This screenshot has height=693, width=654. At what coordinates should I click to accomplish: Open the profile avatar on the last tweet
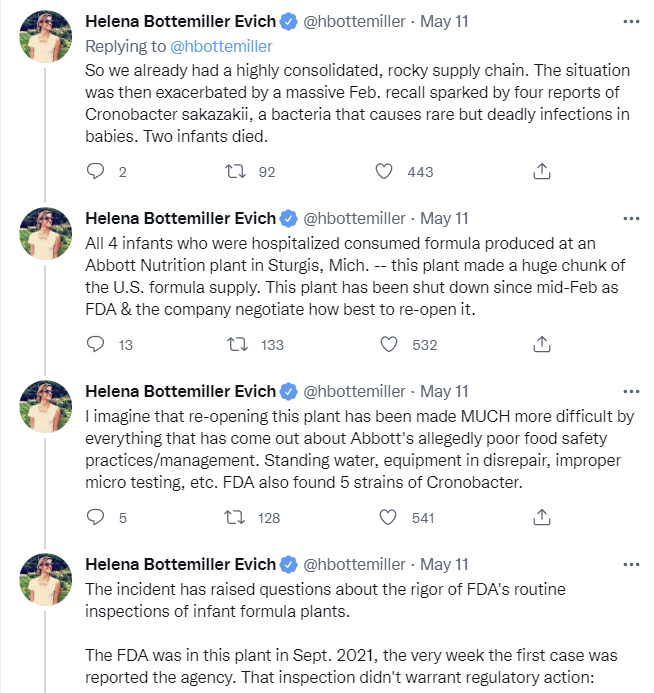tap(46, 579)
